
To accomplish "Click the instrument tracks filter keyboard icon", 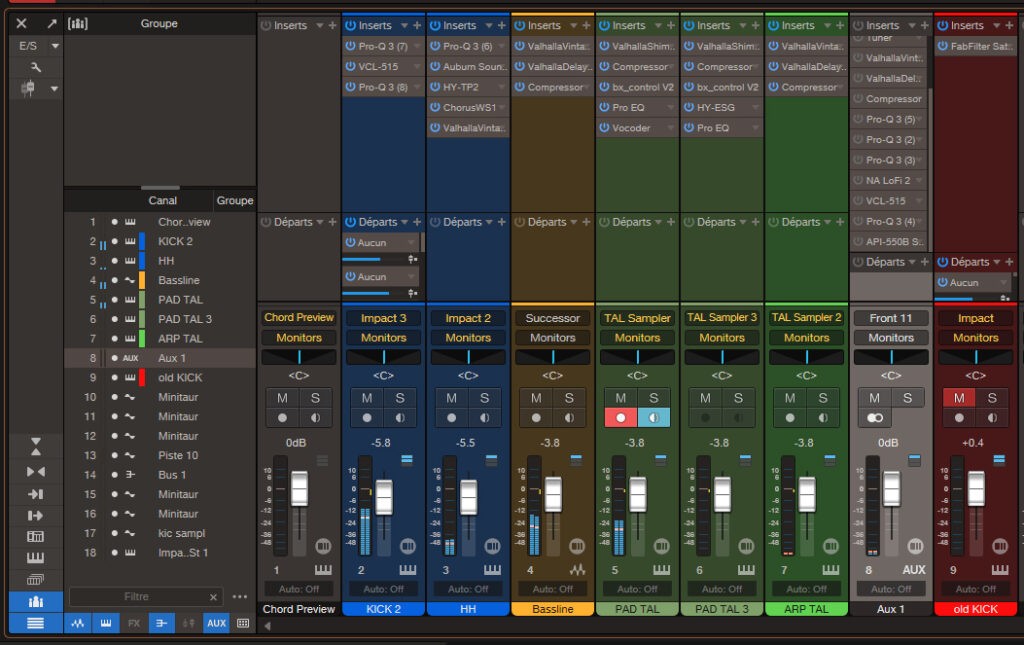I will click(x=106, y=623).
